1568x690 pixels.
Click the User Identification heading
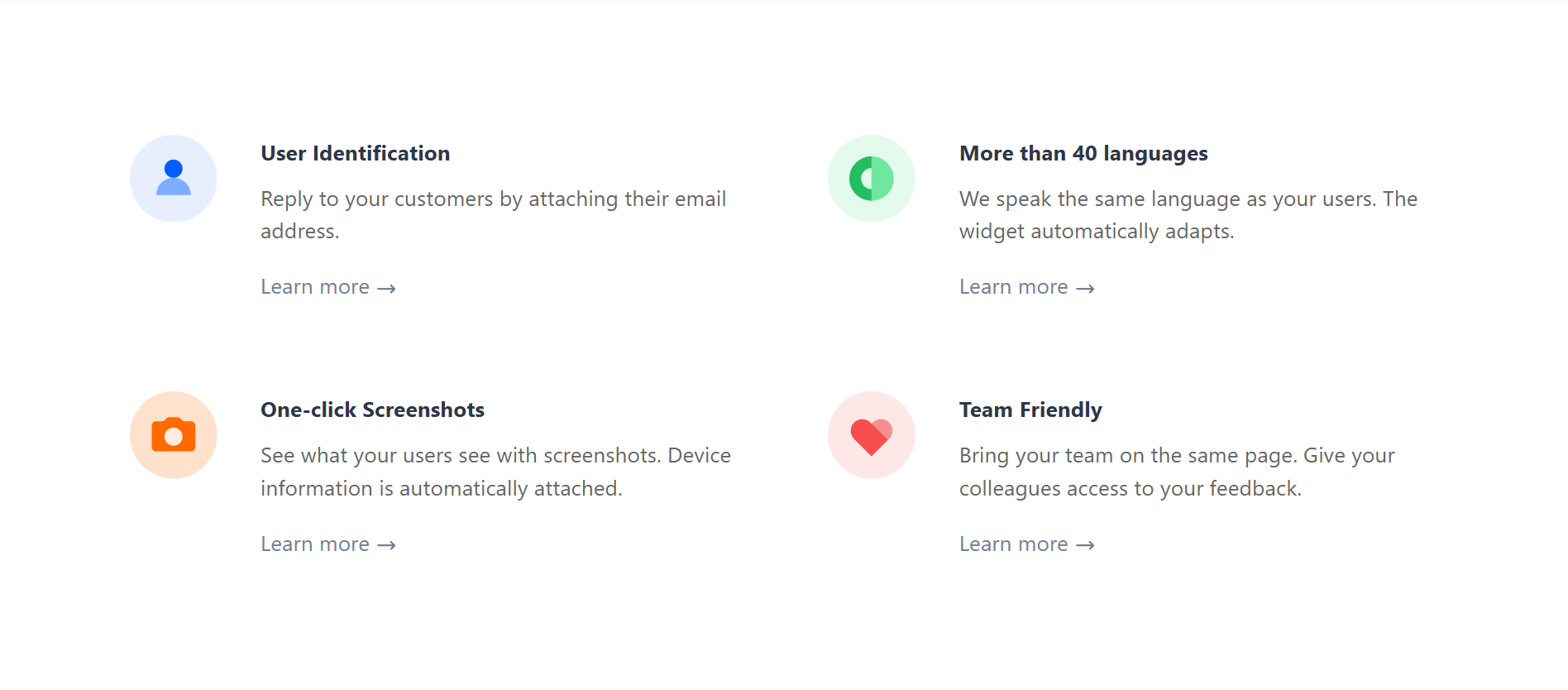tap(355, 153)
